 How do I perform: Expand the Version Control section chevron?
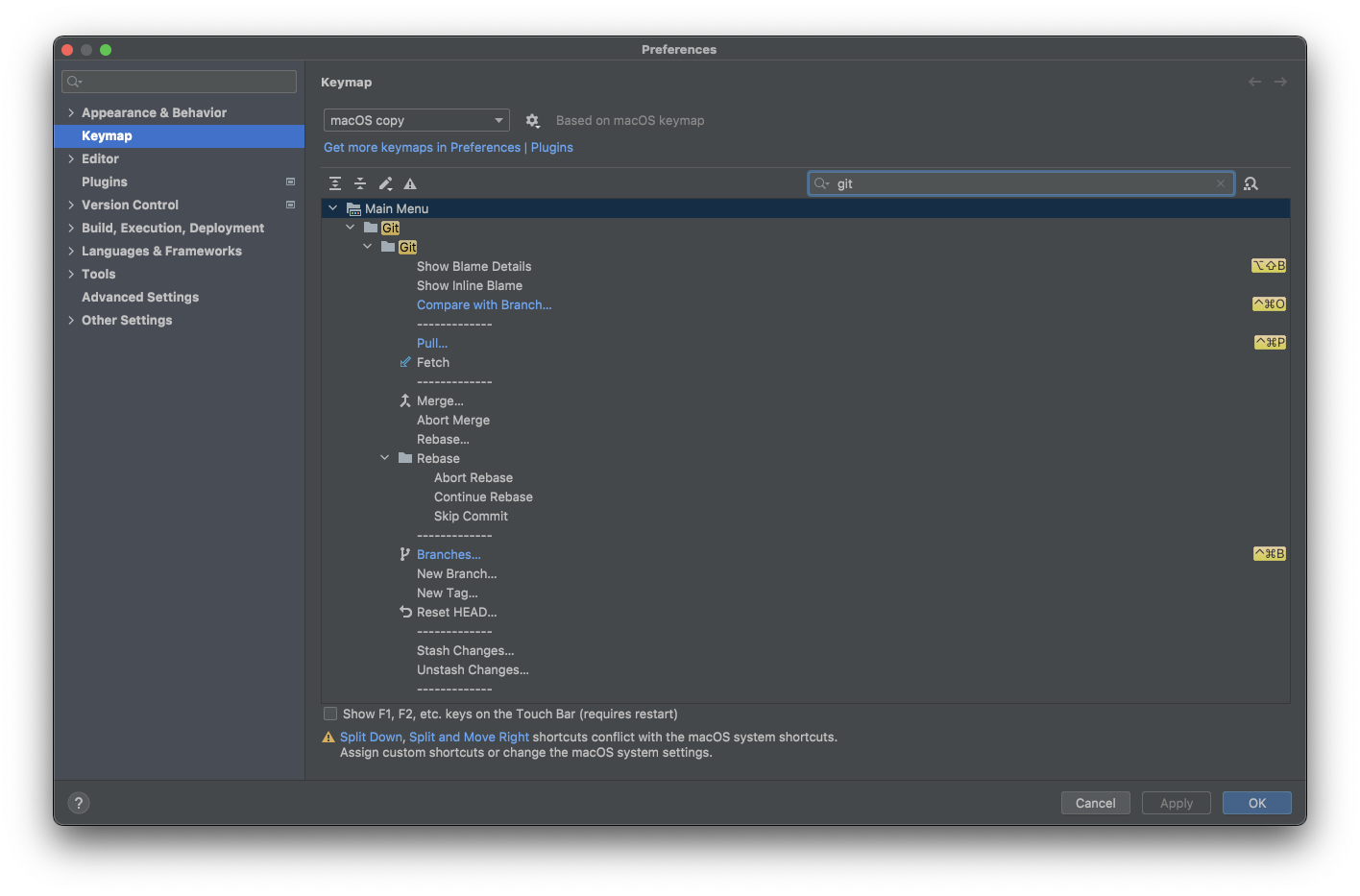click(x=71, y=205)
